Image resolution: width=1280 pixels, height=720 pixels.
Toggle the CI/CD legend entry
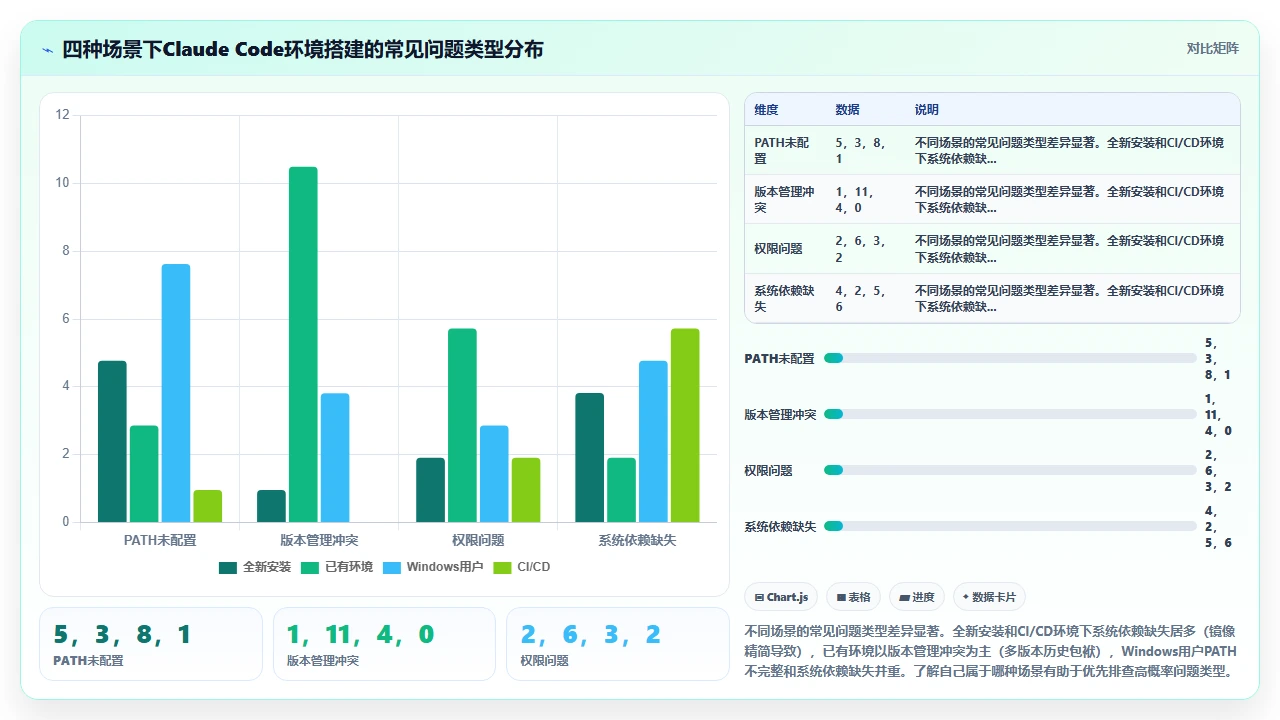coord(521,567)
